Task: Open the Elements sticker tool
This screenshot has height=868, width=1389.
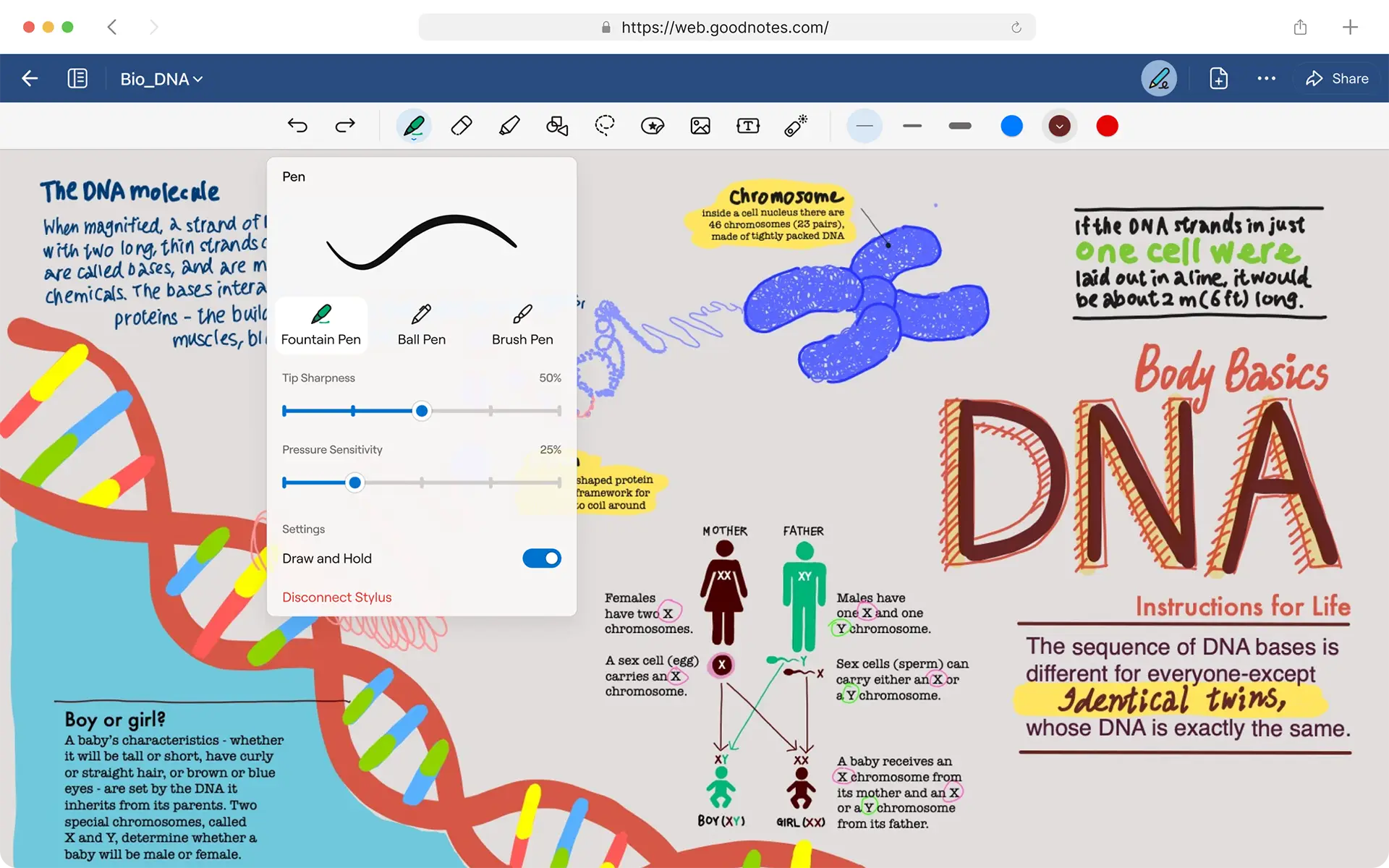Action: pos(652,126)
